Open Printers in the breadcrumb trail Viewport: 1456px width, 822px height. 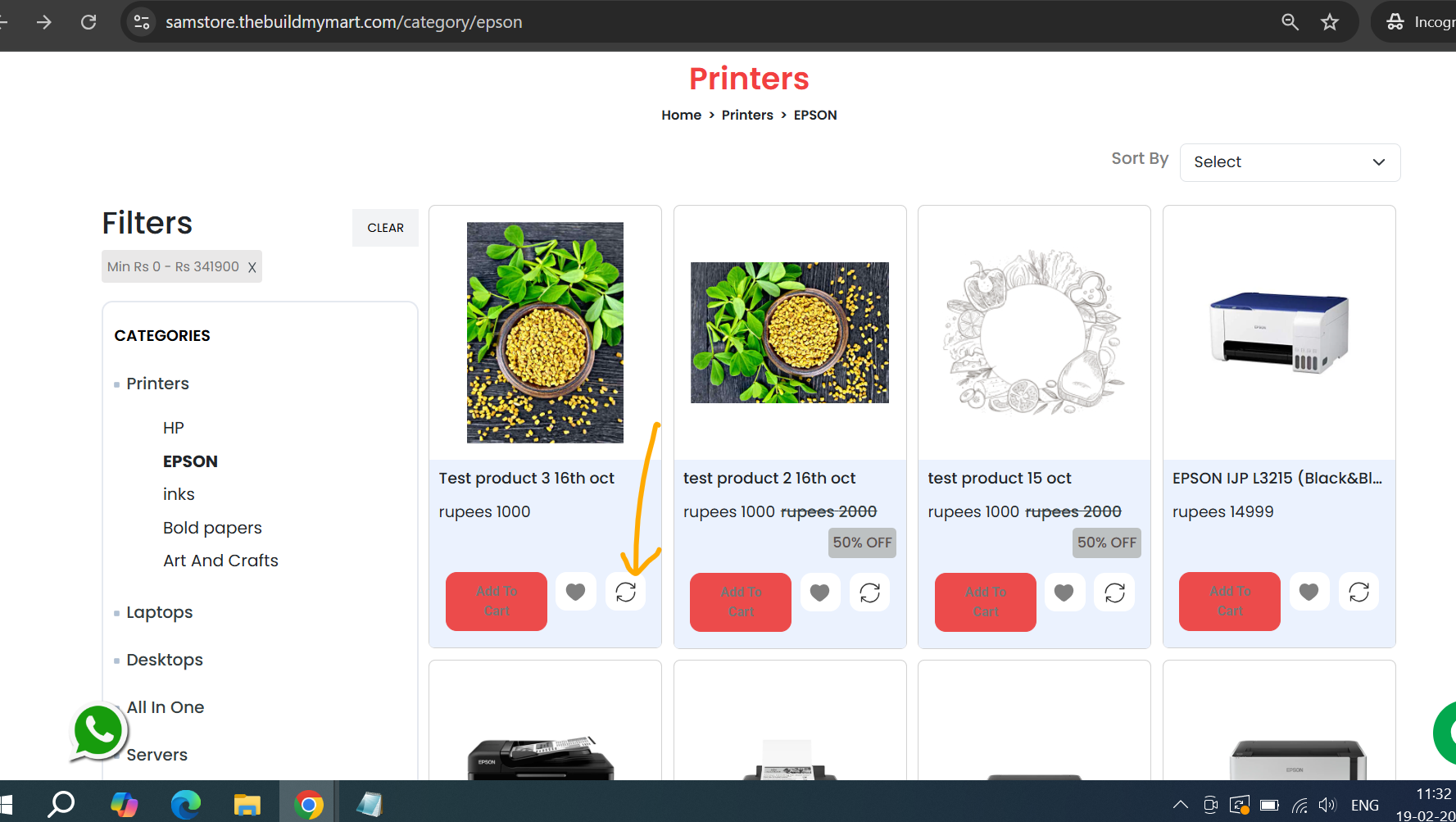(747, 115)
